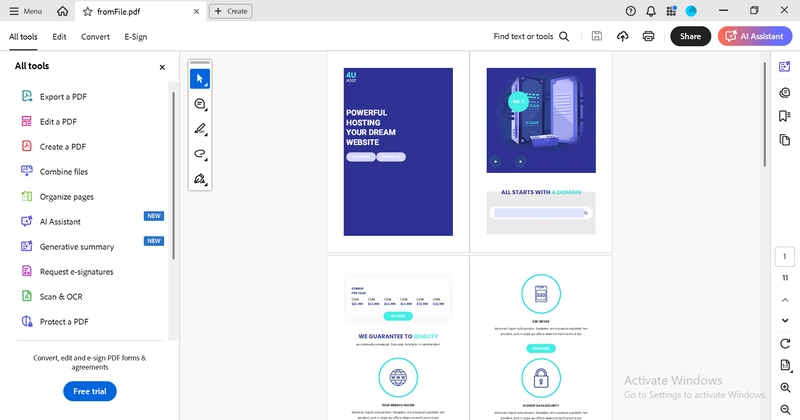This screenshot has width=800, height=420.
Task: Click the Powerful Hosting page thumbnail
Action: 398,152
